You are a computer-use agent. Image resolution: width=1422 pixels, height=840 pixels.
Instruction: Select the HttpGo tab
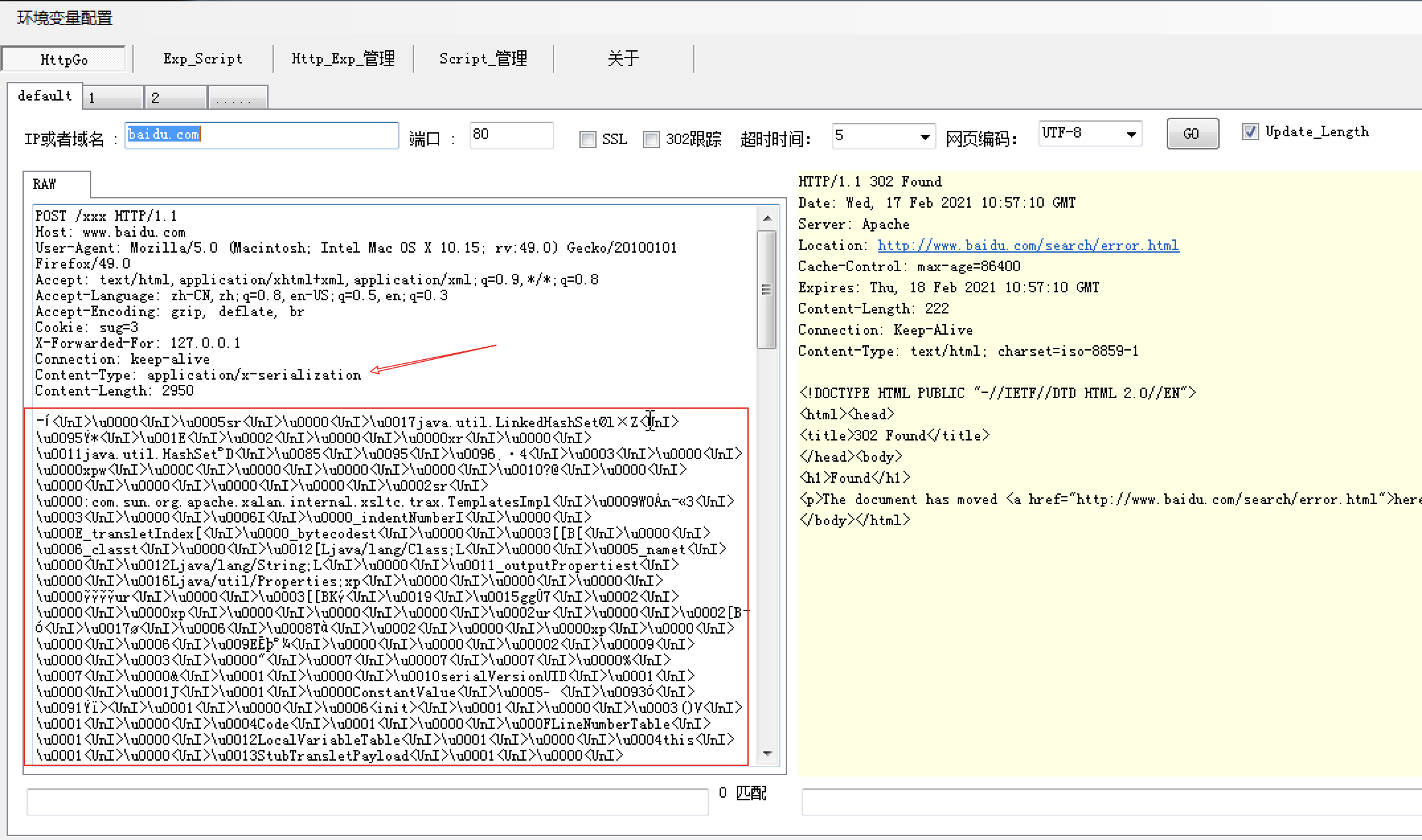pyautogui.click(x=63, y=60)
